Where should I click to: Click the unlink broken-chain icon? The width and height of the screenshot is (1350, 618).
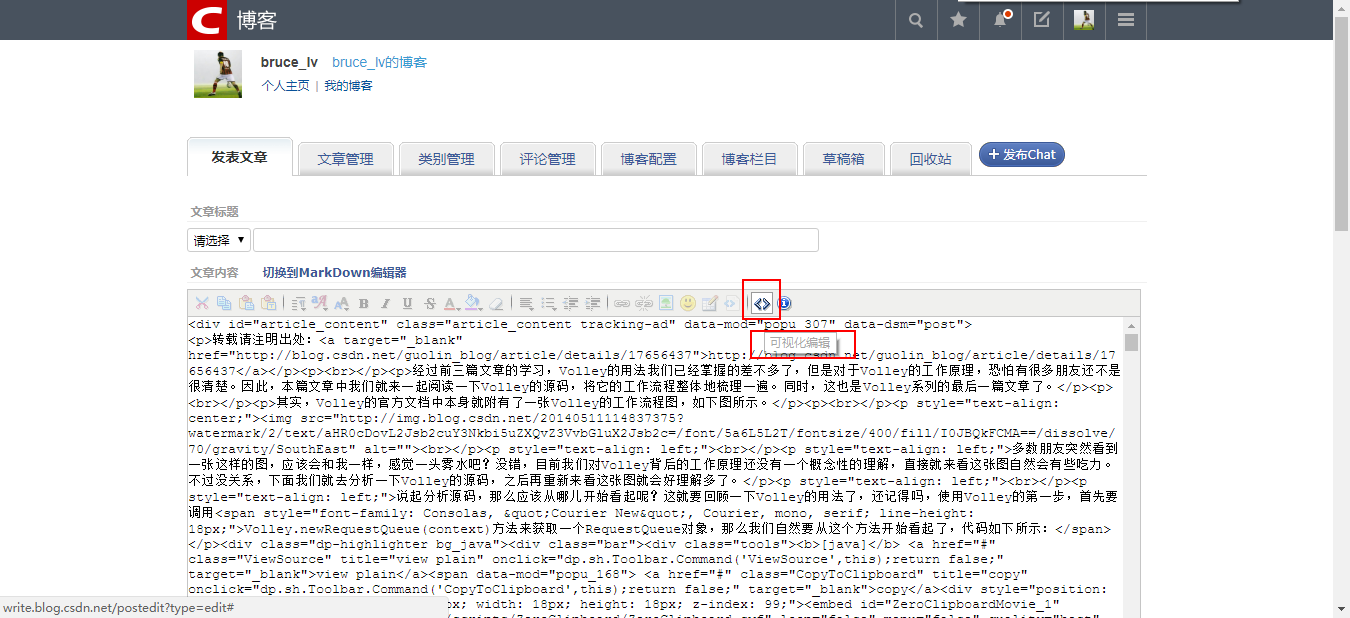(643, 303)
